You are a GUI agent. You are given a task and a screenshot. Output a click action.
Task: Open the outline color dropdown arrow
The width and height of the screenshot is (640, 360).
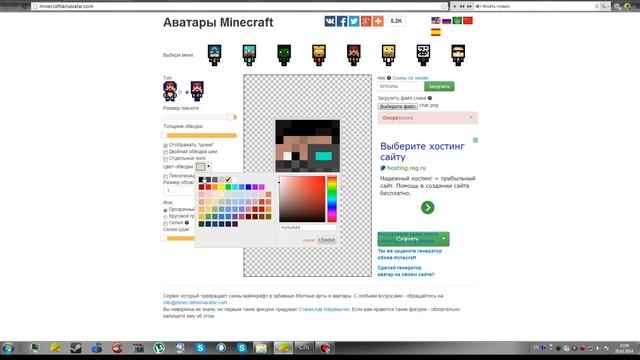tap(208, 167)
